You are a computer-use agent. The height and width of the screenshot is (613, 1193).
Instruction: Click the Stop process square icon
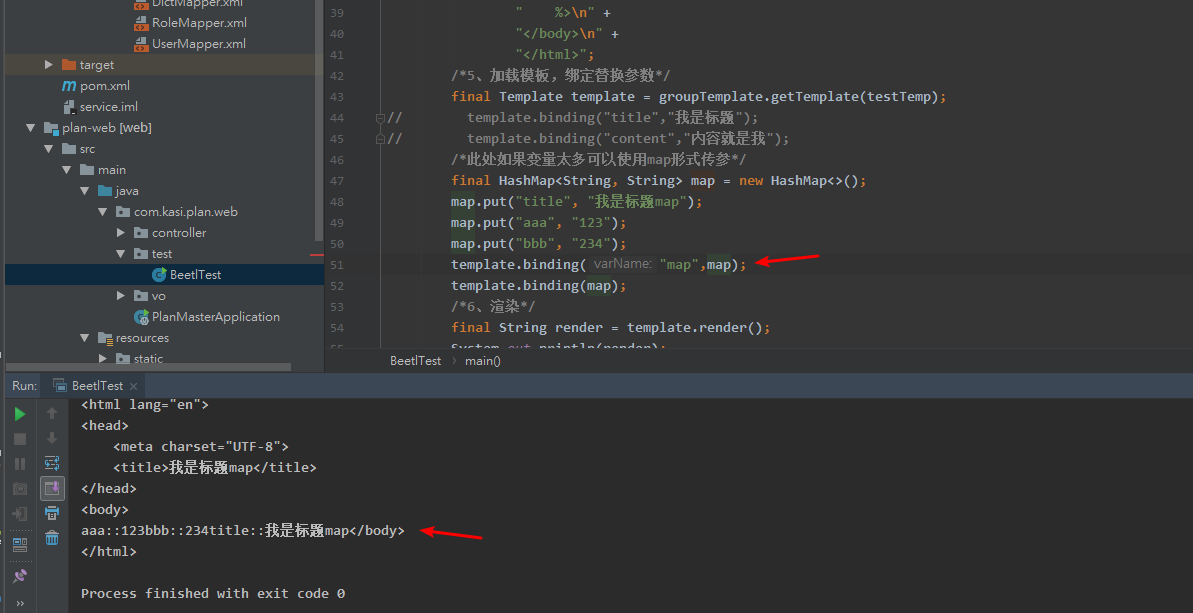21,439
